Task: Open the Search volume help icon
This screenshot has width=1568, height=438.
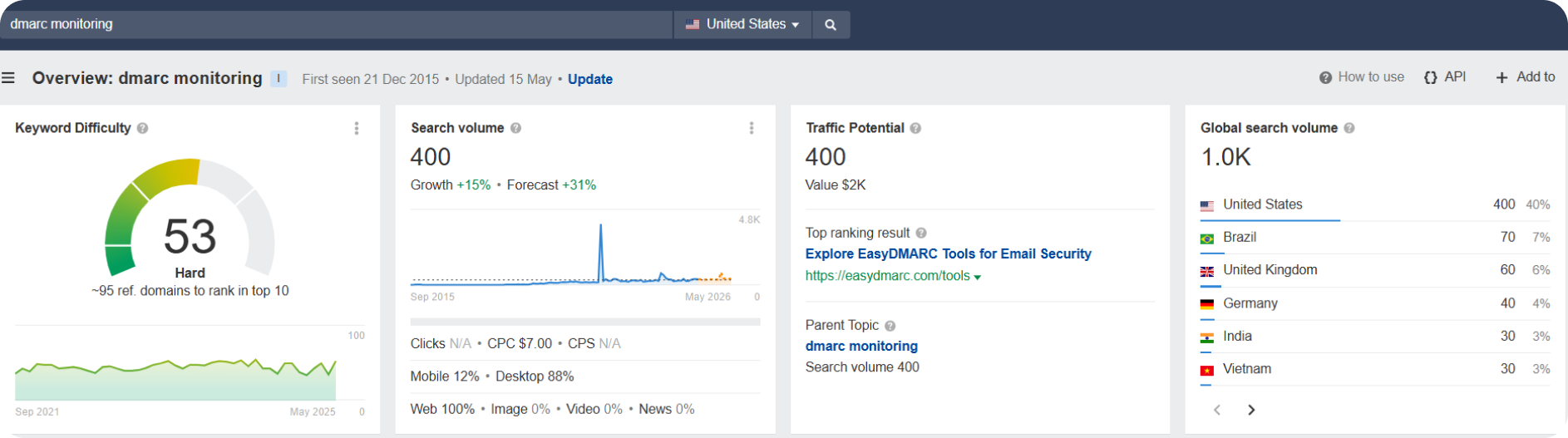Action: [x=515, y=128]
